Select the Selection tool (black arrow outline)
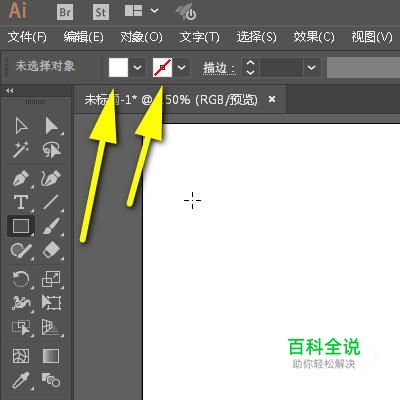Image resolution: width=400 pixels, height=400 pixels. point(21,126)
